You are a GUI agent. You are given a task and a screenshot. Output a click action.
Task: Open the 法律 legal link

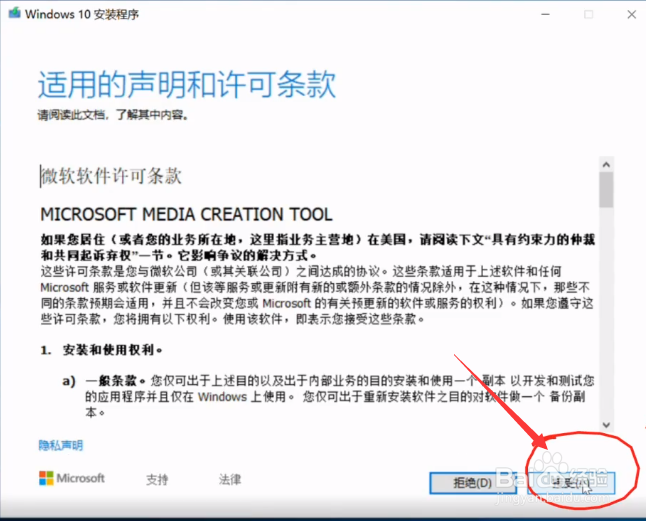(230, 479)
